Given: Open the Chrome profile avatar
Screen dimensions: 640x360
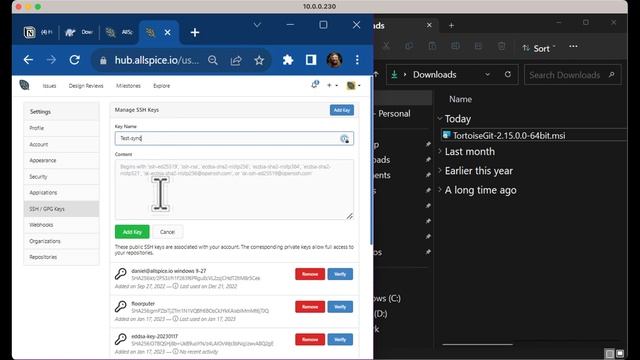Looking at the screenshot, I should pyautogui.click(x=334, y=60).
